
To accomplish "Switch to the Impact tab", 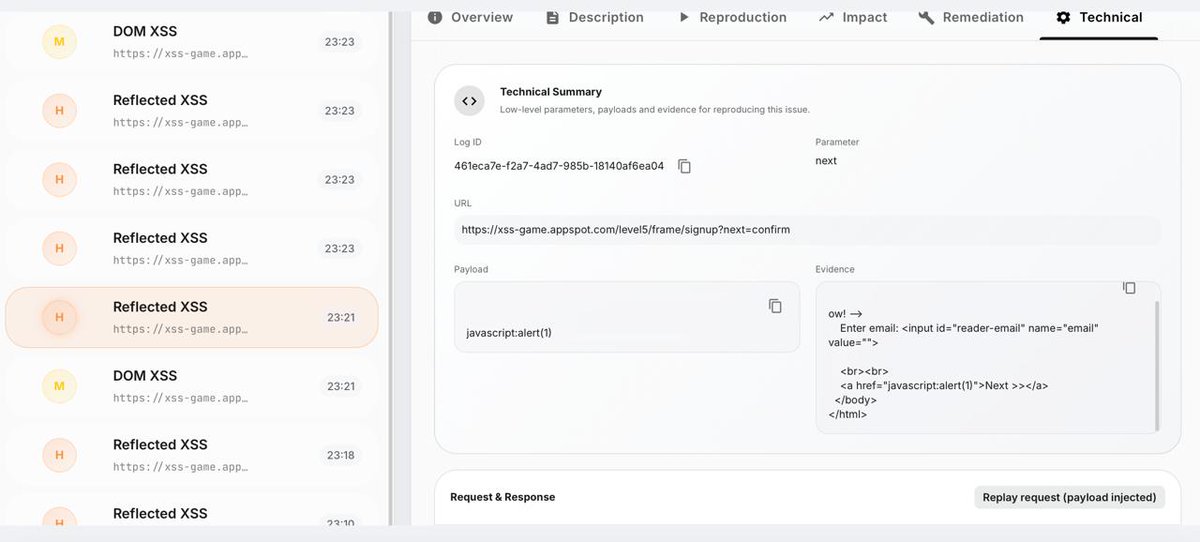I will [x=853, y=17].
